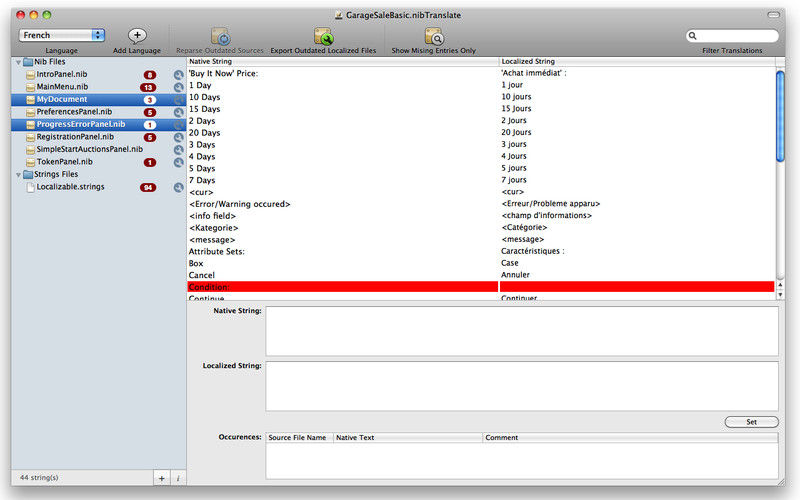Select RegistrationPanel.nib file

(x=75, y=137)
